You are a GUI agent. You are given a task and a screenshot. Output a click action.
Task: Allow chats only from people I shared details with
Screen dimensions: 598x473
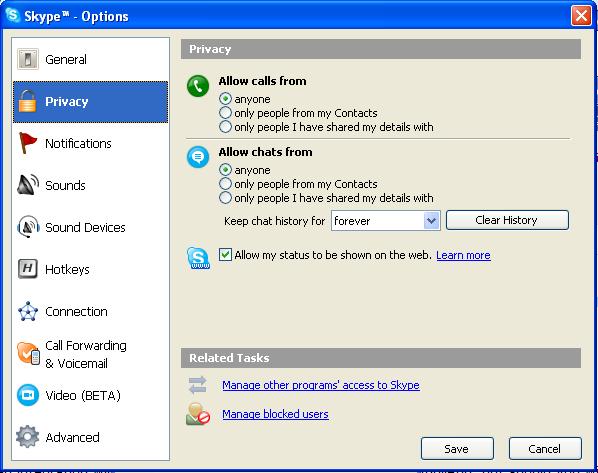225,198
